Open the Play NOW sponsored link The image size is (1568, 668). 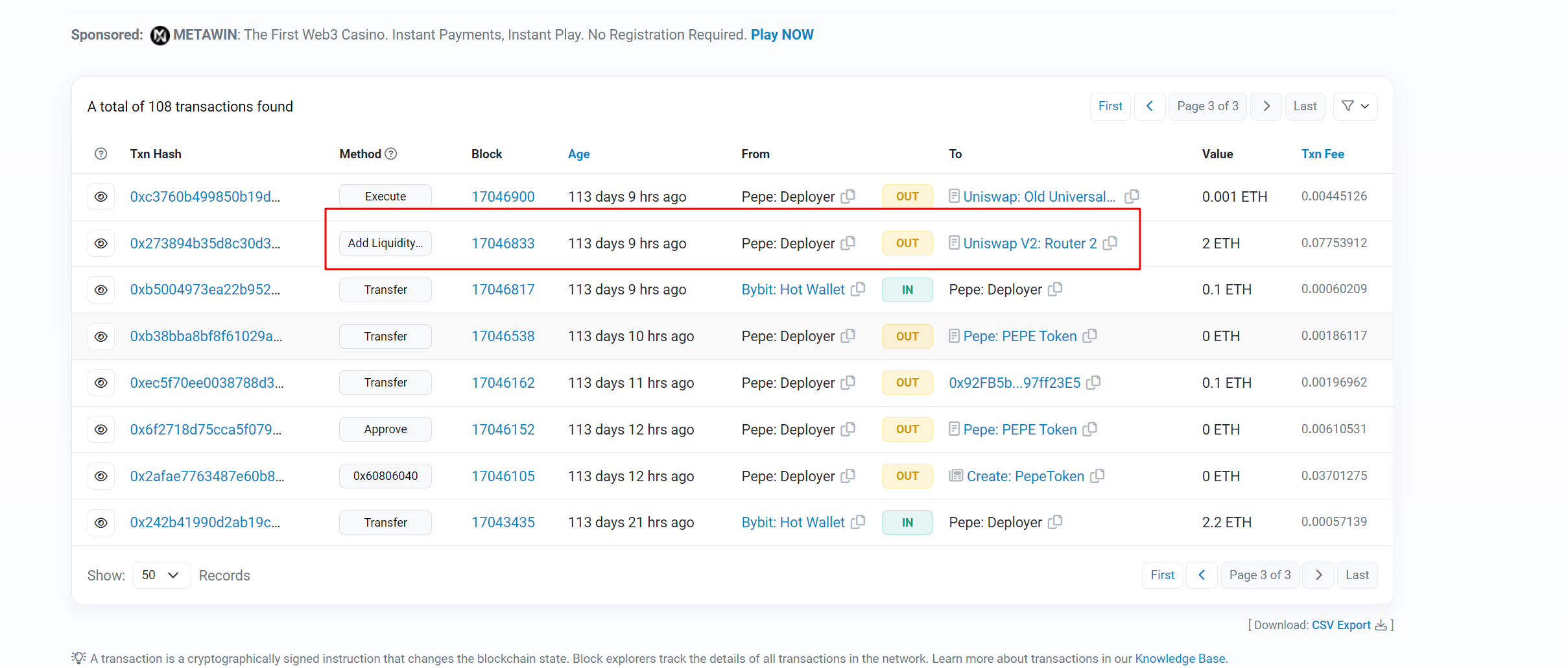point(782,35)
